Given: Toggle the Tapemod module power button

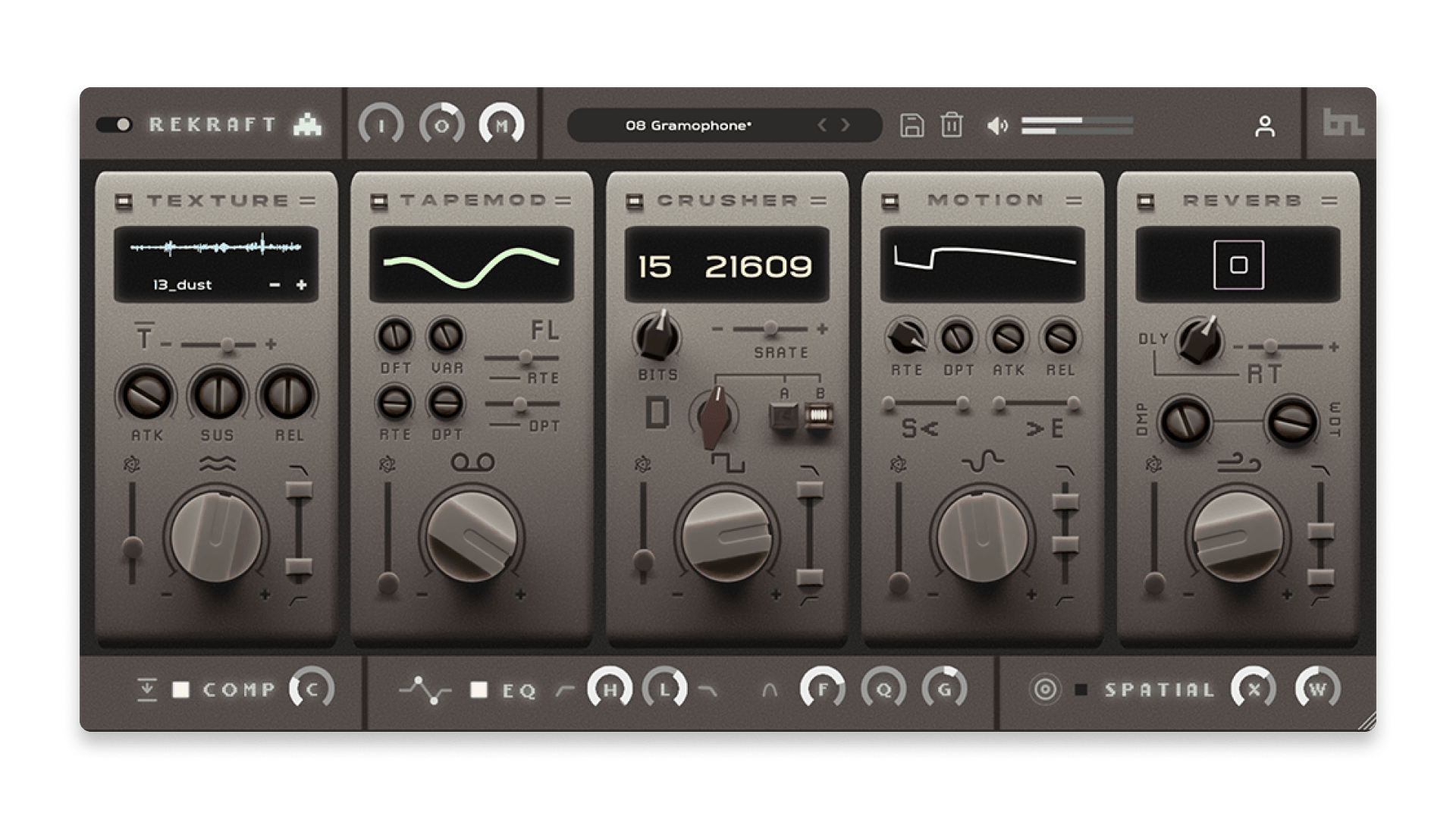Looking at the screenshot, I should (x=378, y=201).
